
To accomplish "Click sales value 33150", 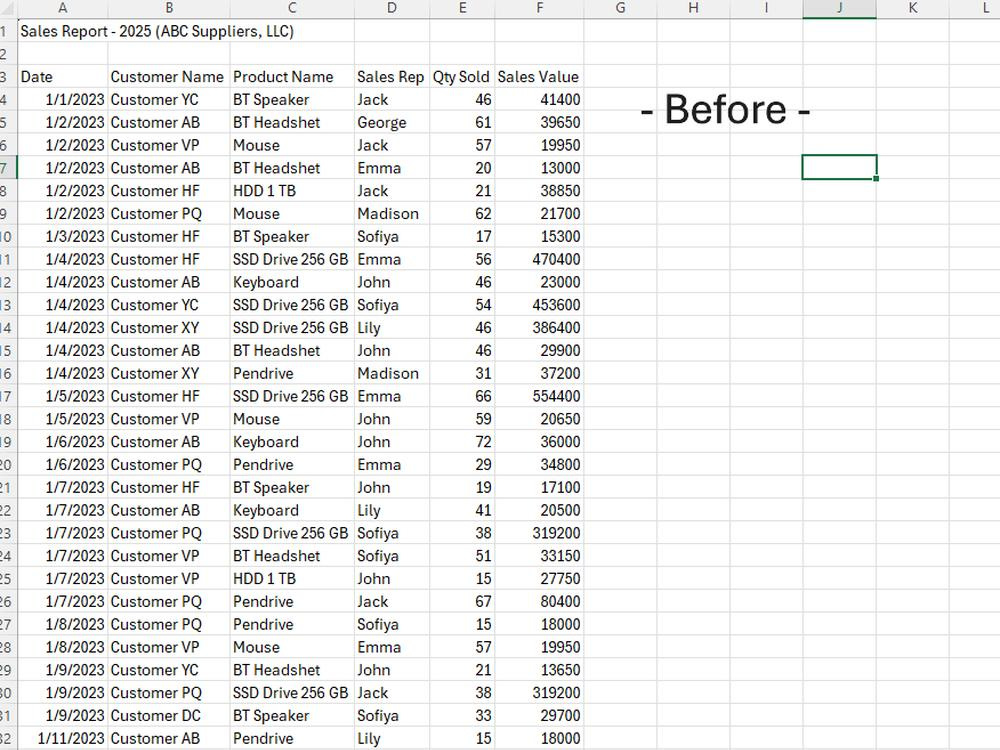I will [x=540, y=556].
